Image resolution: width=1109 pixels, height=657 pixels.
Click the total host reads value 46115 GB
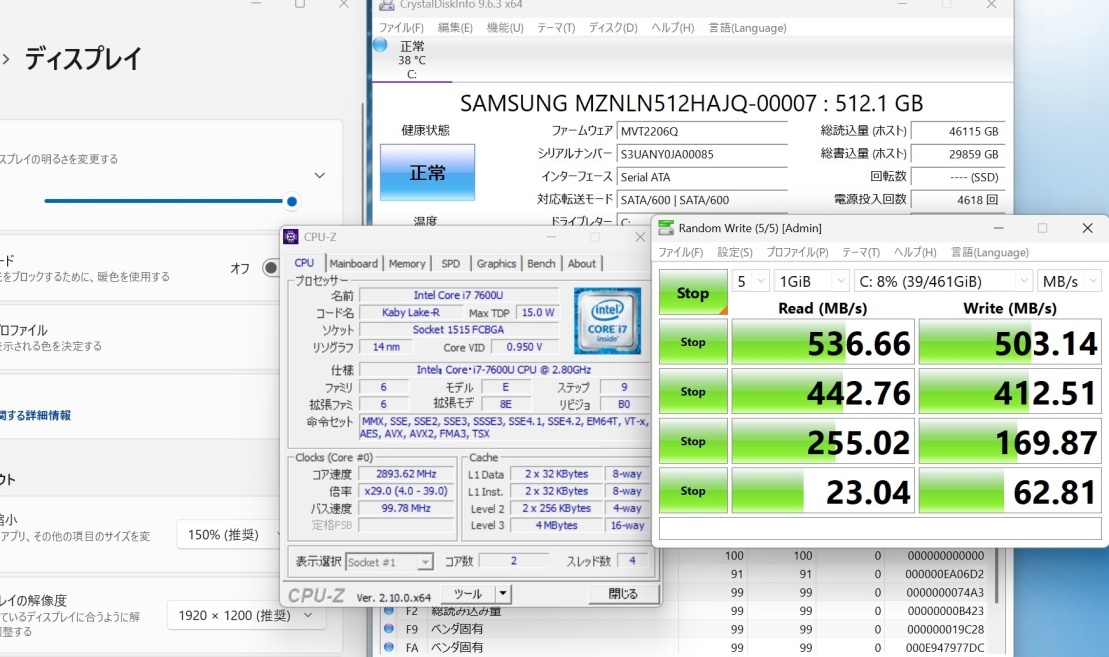[x=958, y=131]
